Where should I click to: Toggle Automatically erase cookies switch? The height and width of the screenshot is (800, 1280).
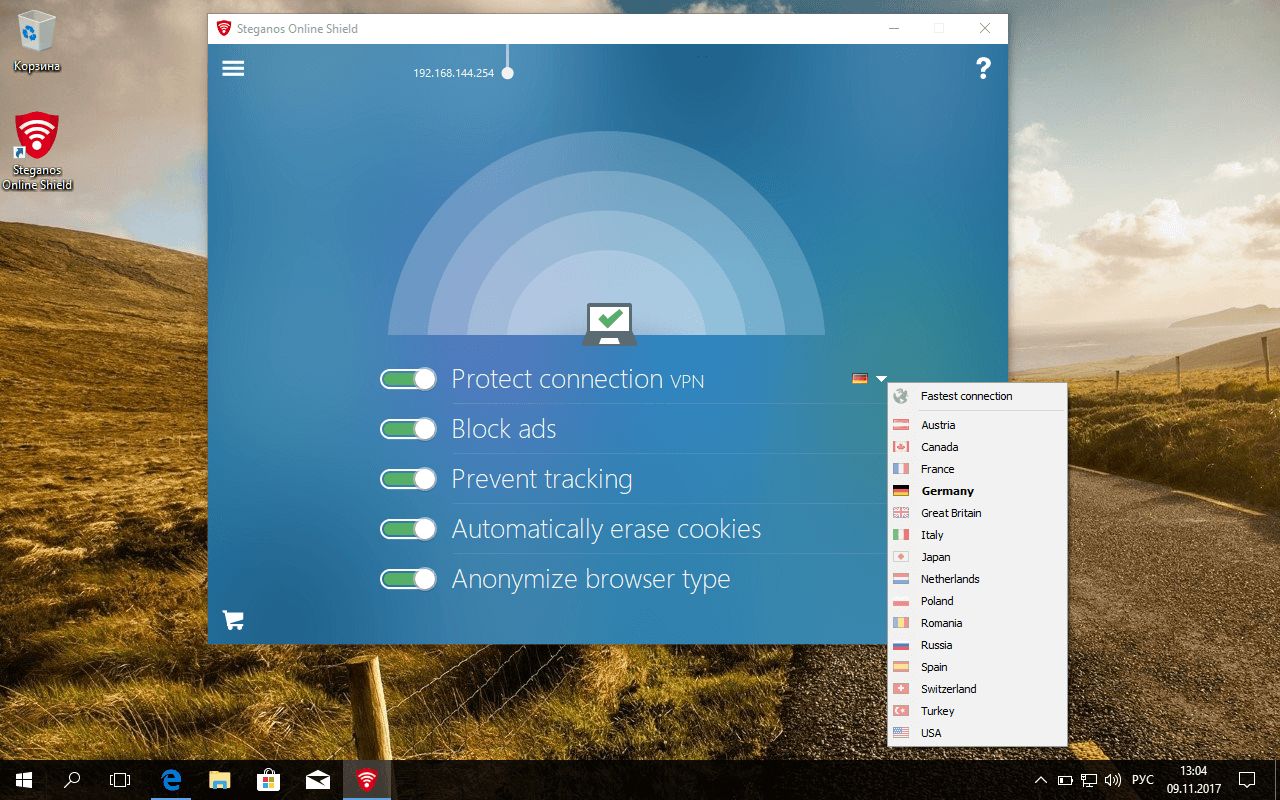click(x=408, y=529)
